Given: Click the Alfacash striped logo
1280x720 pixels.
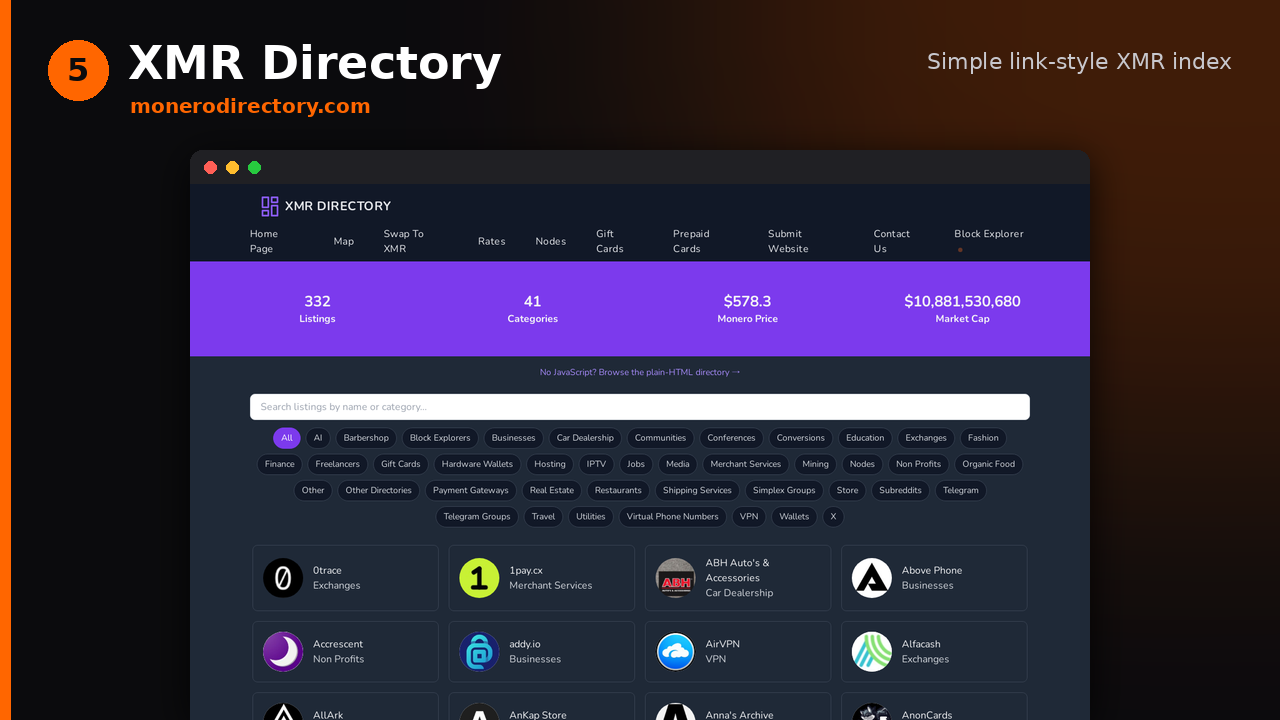Looking at the screenshot, I should [872, 652].
